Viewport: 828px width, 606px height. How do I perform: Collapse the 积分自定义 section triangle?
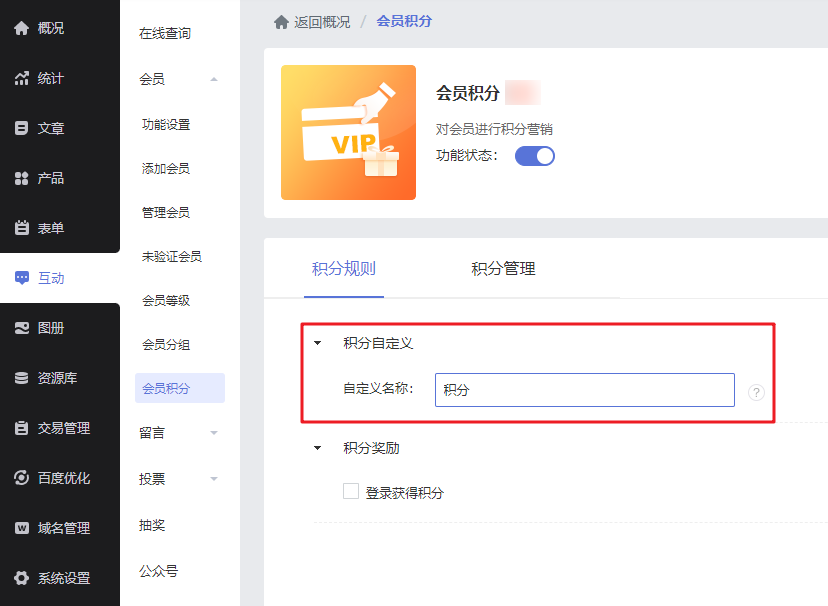coord(317,343)
